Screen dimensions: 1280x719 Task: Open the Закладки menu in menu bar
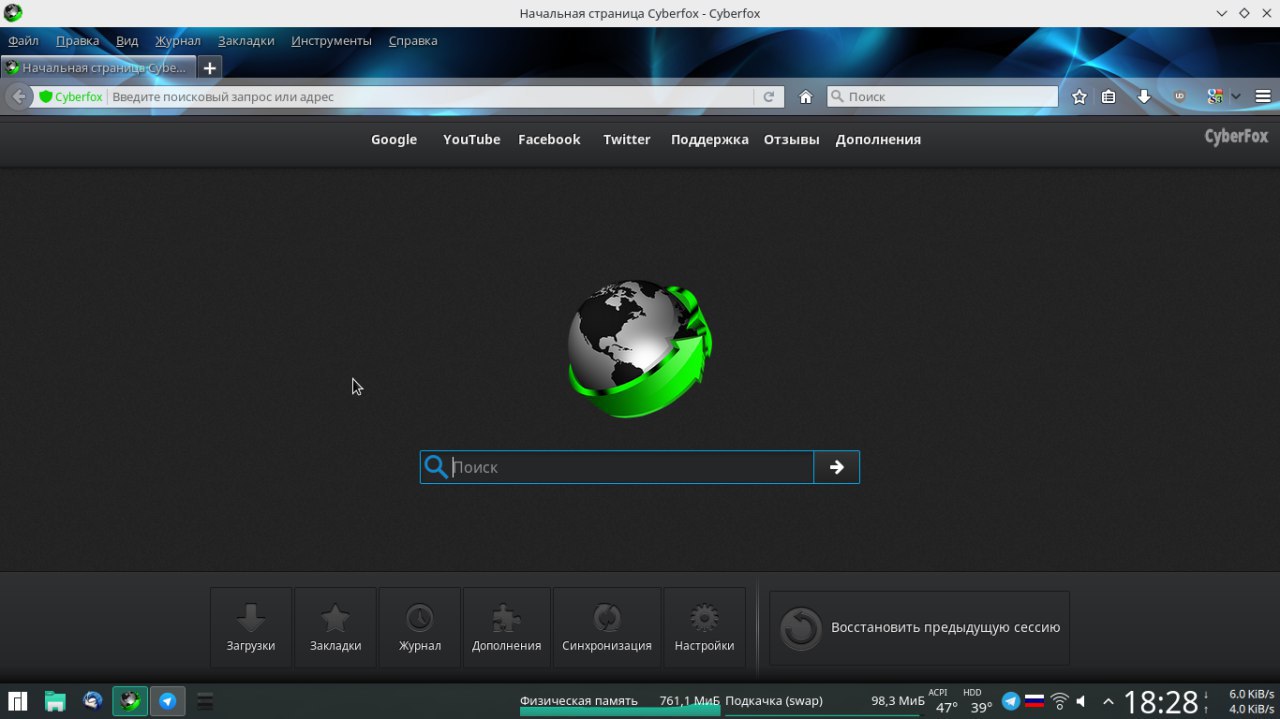246,41
